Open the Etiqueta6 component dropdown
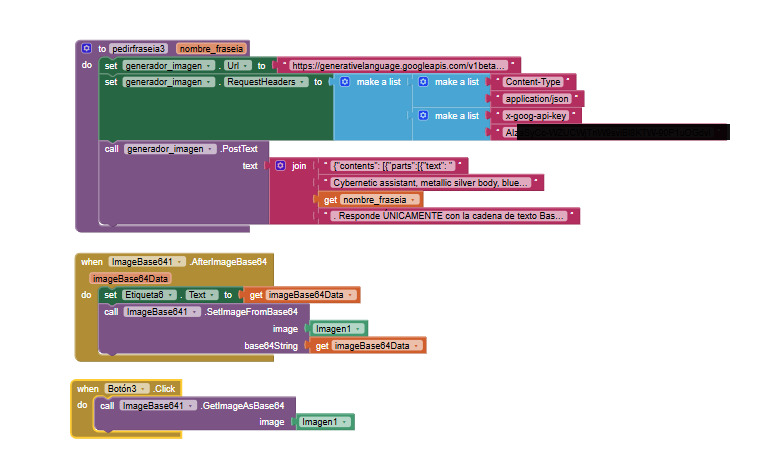The image size is (773, 457). coord(173,295)
